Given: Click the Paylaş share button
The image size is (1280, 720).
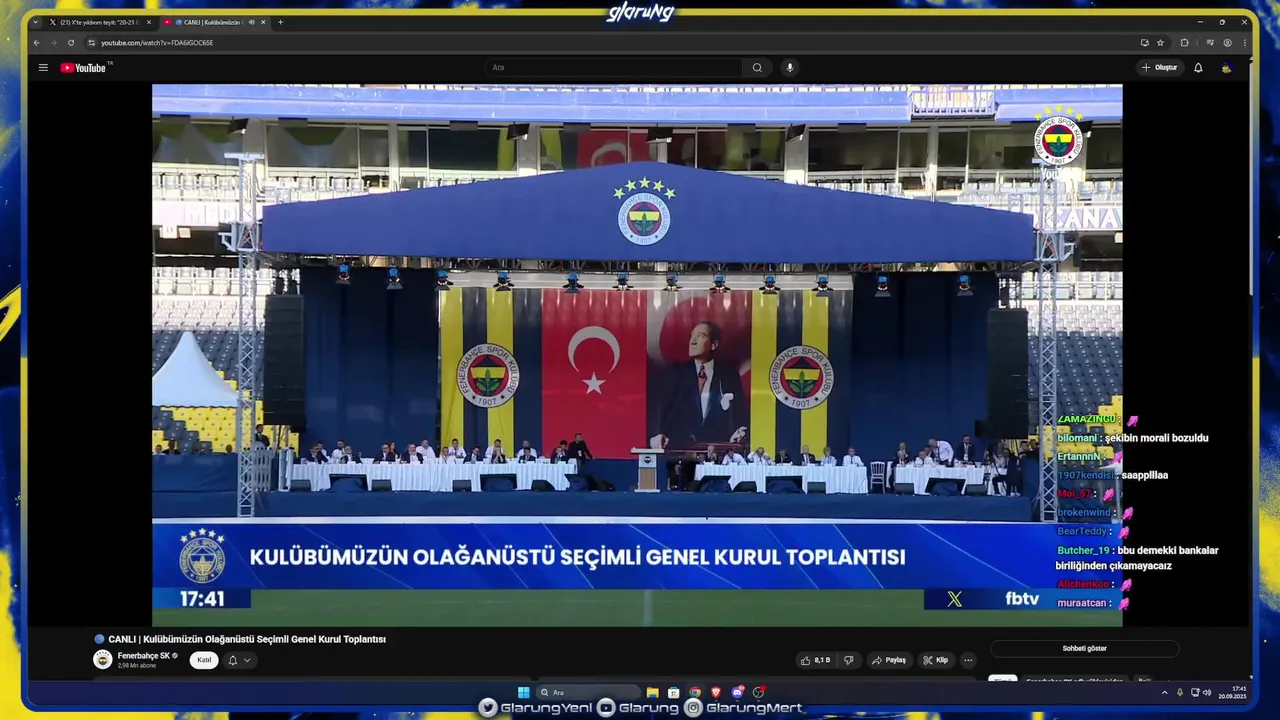Looking at the screenshot, I should point(888,660).
